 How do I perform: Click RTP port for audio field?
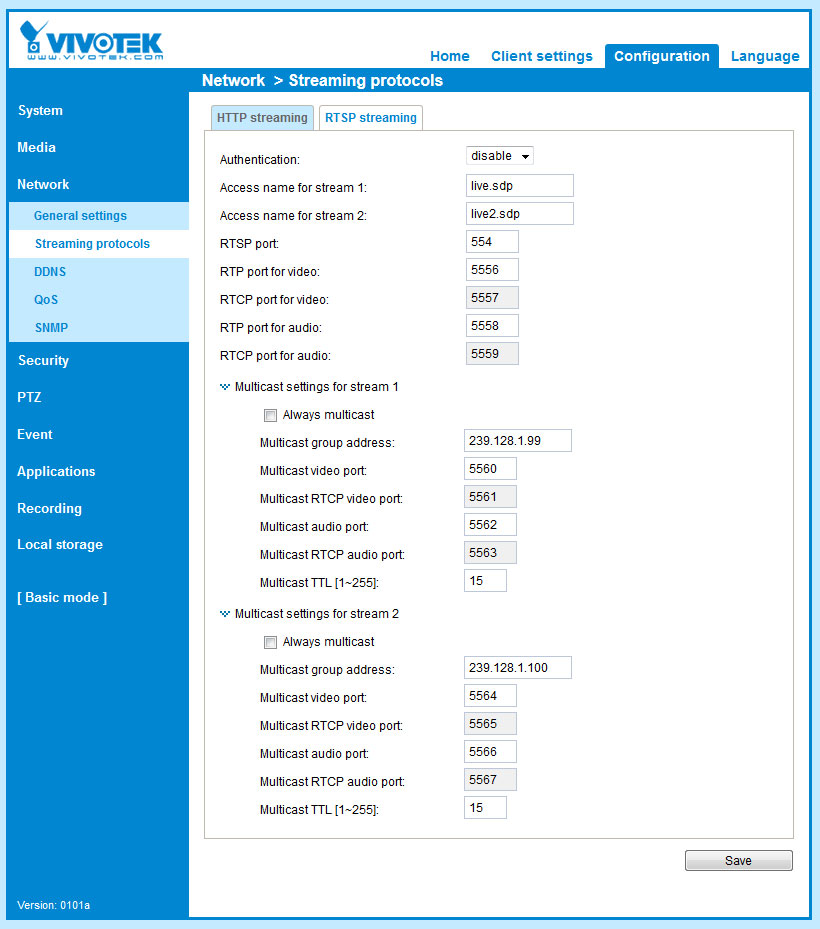(492, 326)
